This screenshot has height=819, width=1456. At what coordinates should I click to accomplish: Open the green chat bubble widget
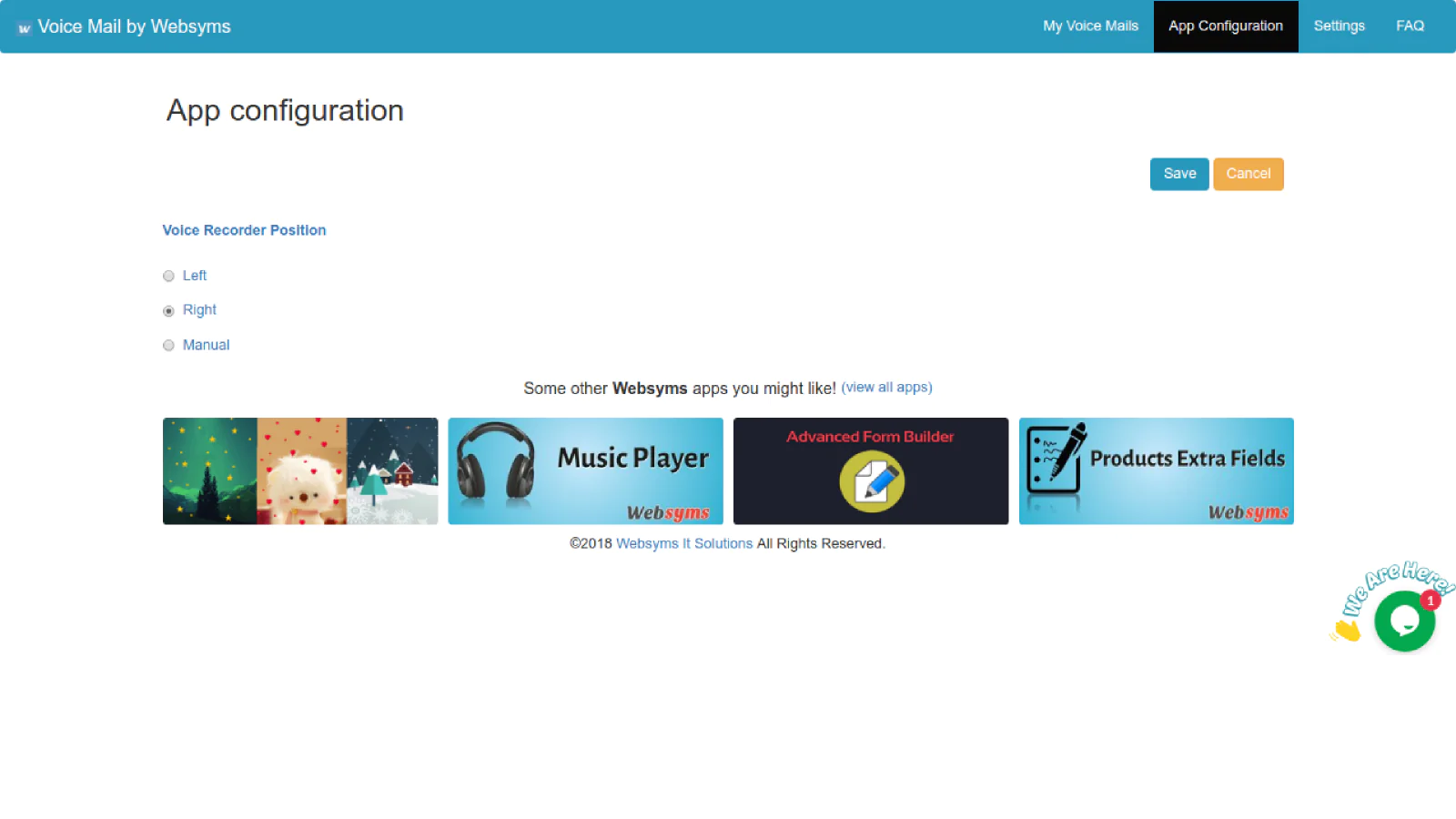point(1404,621)
